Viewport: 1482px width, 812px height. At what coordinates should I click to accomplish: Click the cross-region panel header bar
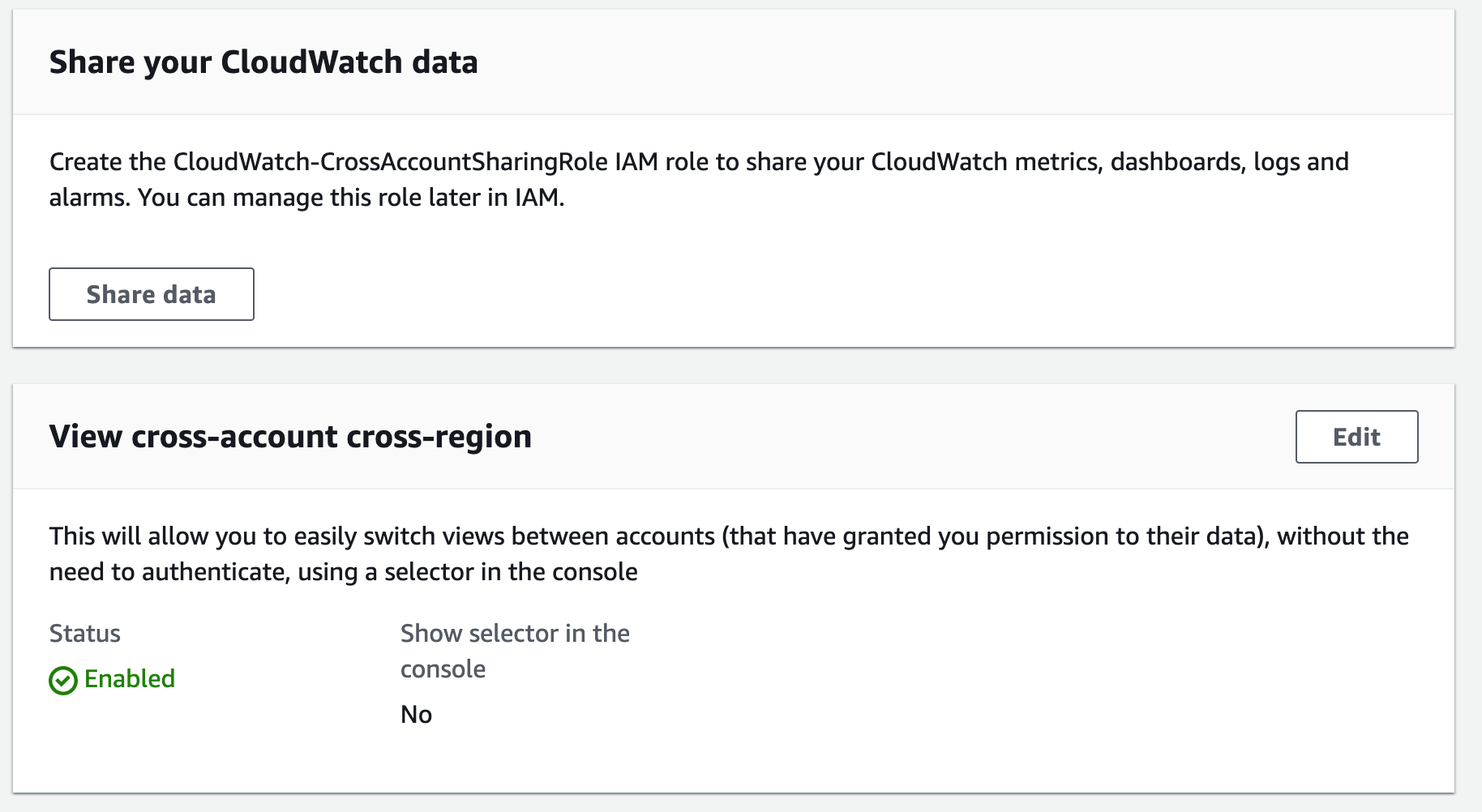tap(734, 437)
